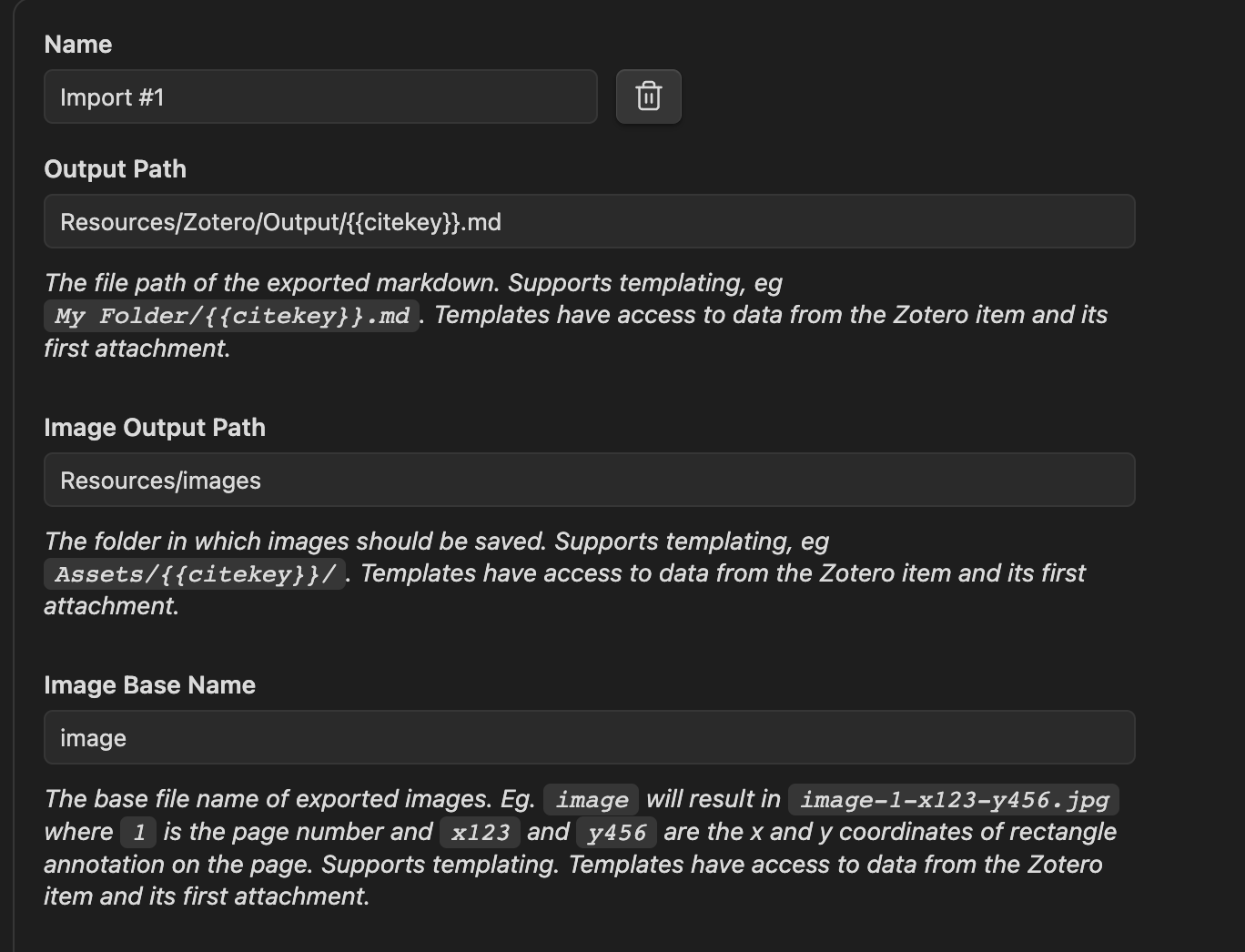Click the My Folder/{{citekey}}.md example snippet
This screenshot has width=1245, height=952.
tap(230, 315)
